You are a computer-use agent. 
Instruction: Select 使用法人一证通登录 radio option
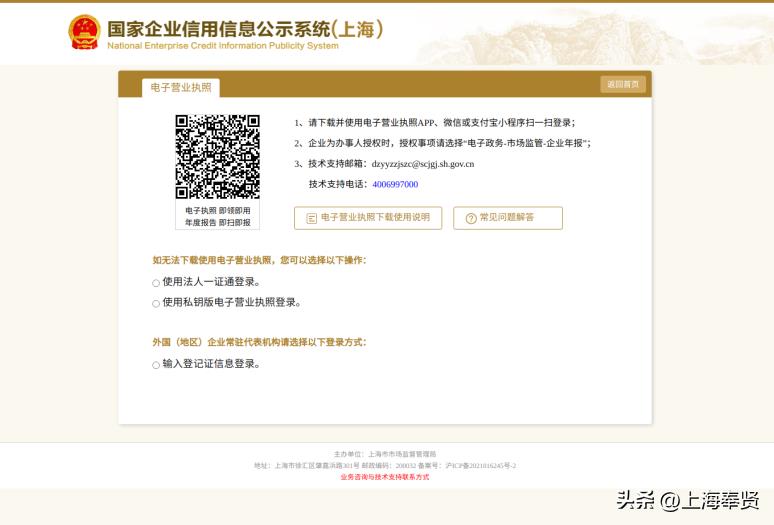coord(156,283)
